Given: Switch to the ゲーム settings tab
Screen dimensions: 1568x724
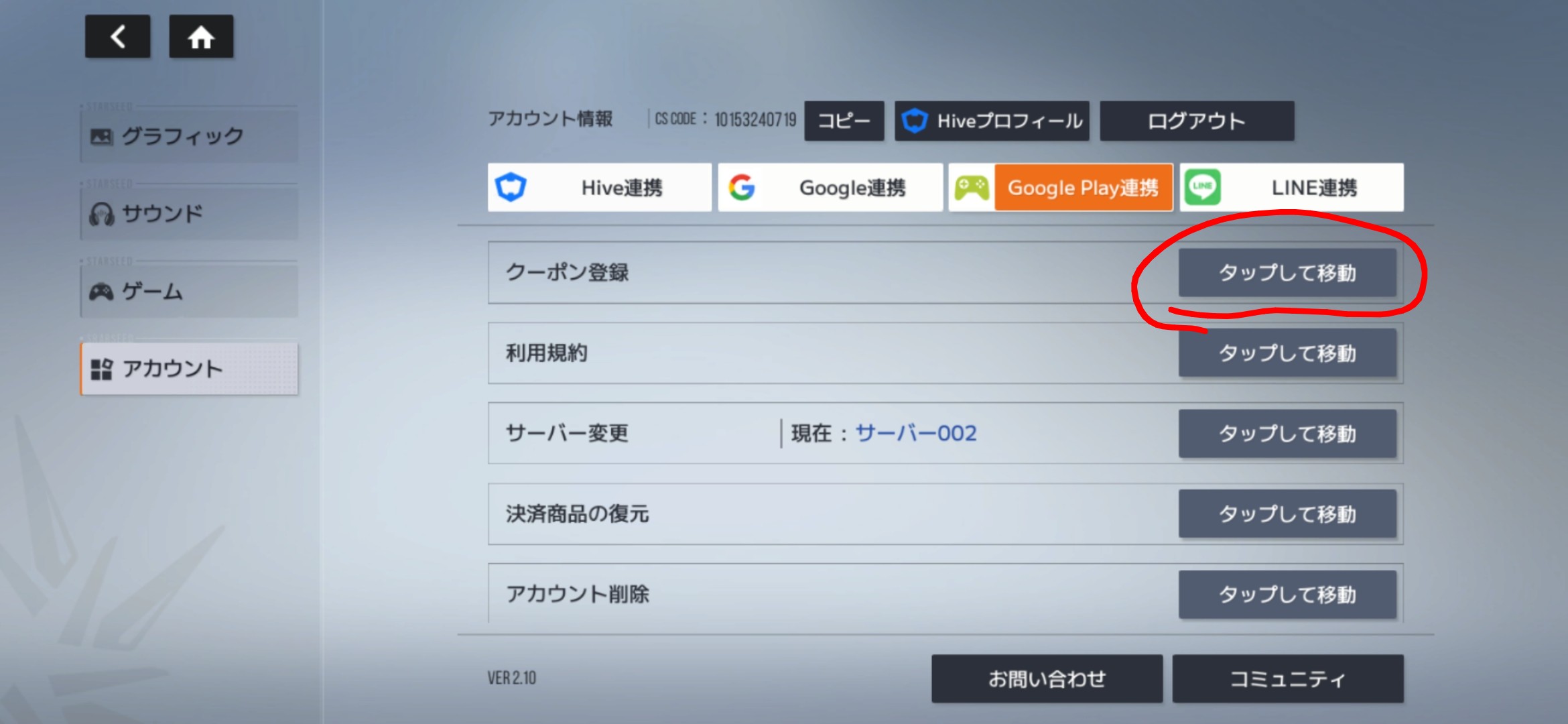Looking at the screenshot, I should tap(189, 292).
